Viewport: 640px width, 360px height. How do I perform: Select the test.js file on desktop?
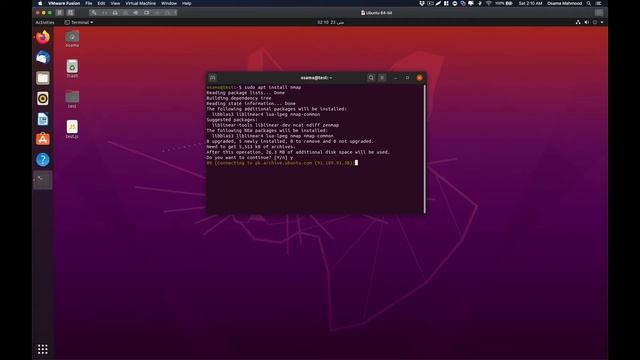72,129
